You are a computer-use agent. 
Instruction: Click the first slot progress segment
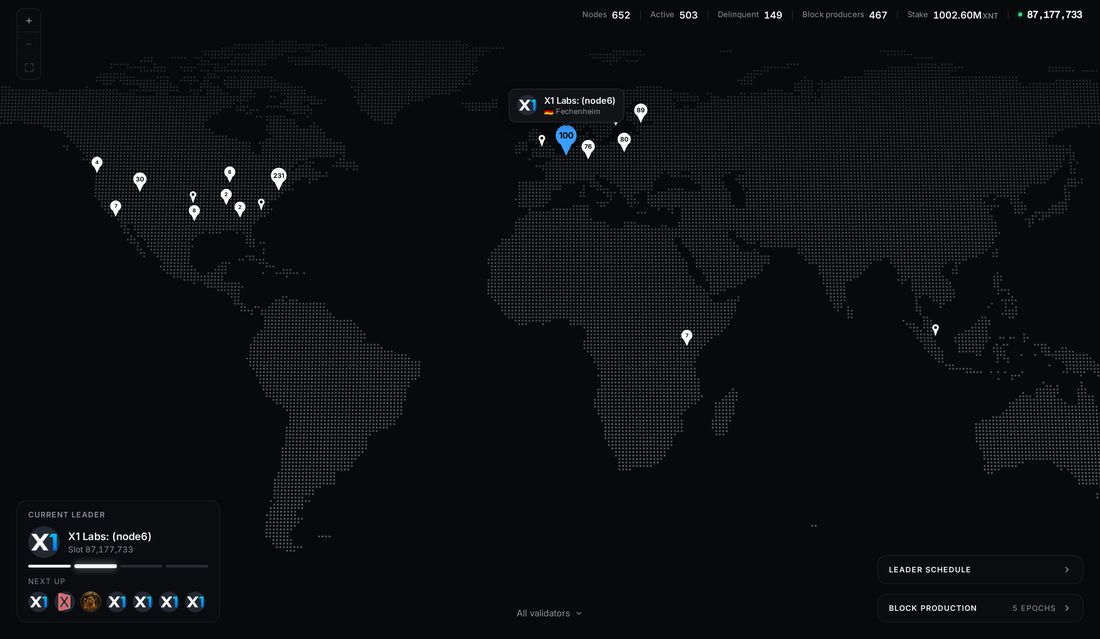49,566
